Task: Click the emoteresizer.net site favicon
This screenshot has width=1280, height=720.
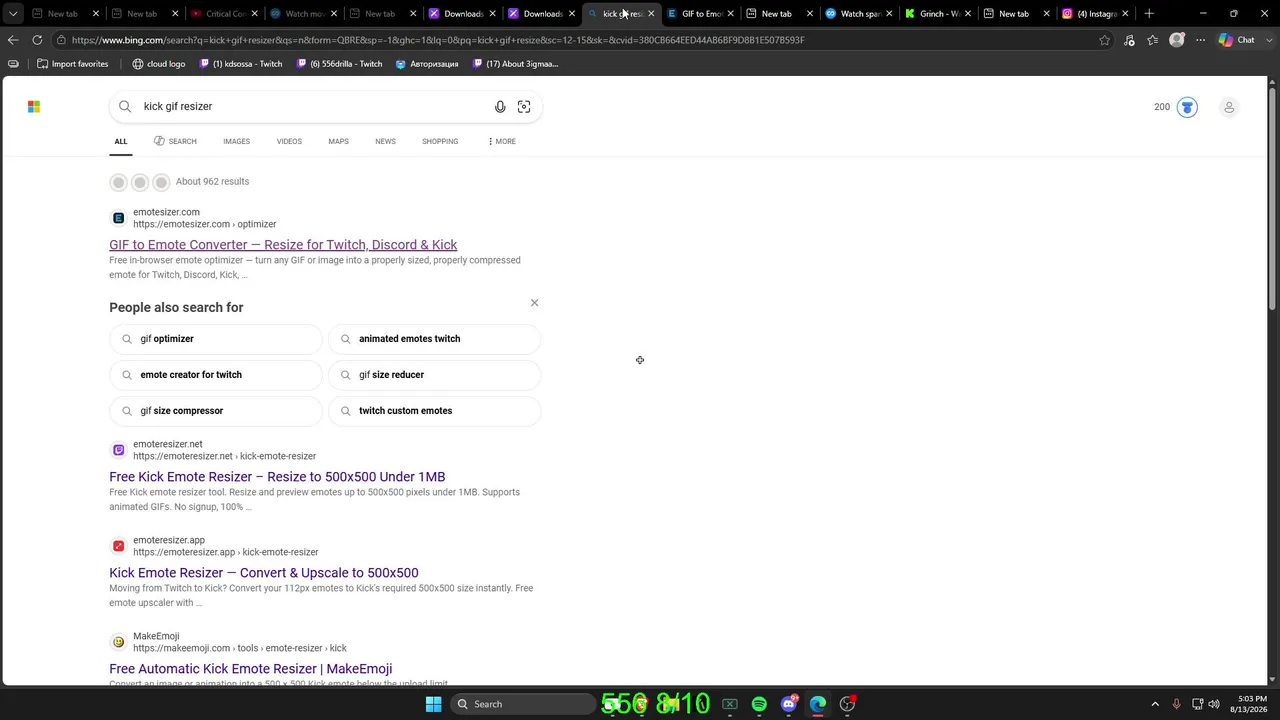Action: click(x=118, y=450)
